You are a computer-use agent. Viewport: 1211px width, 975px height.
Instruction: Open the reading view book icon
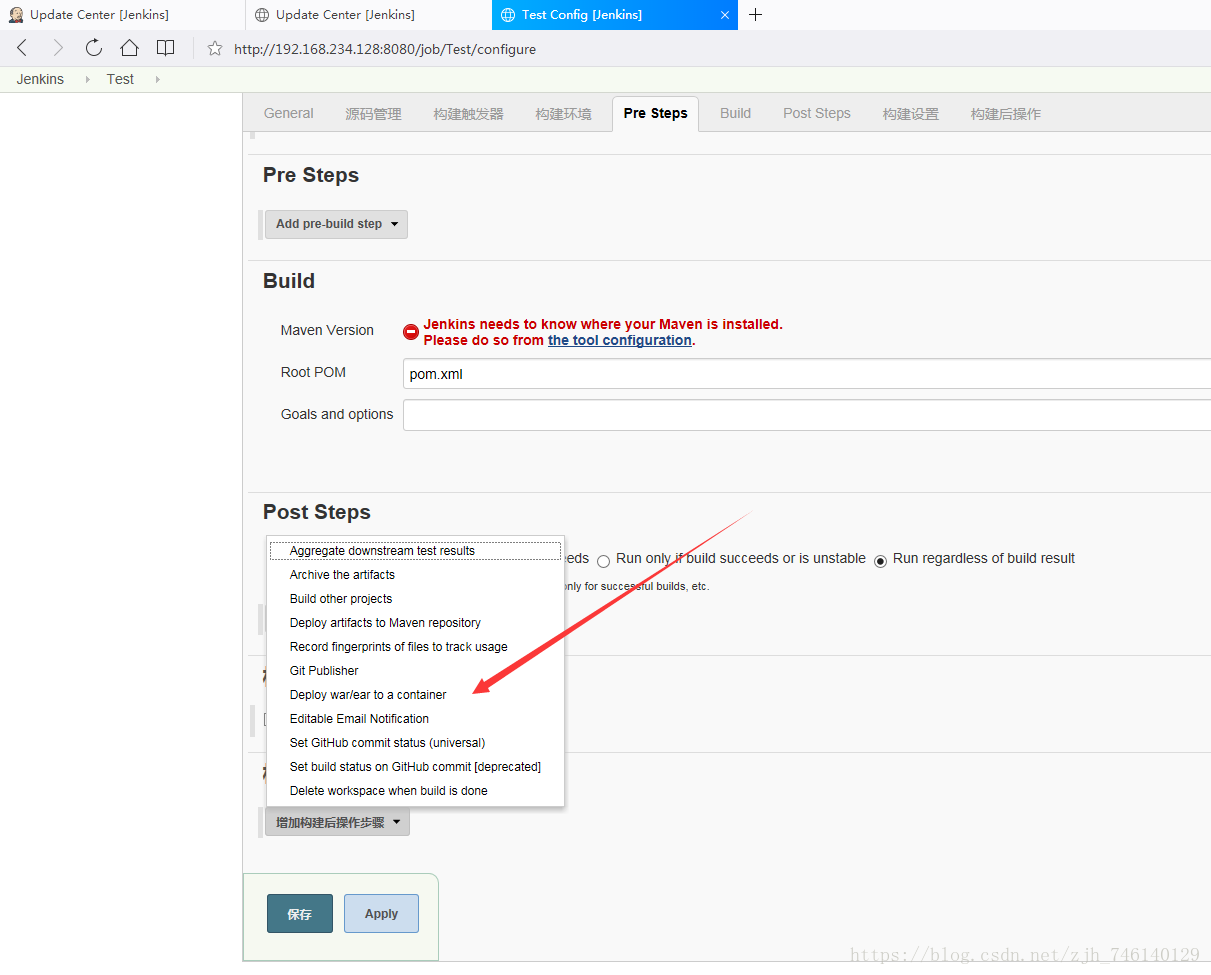point(165,48)
